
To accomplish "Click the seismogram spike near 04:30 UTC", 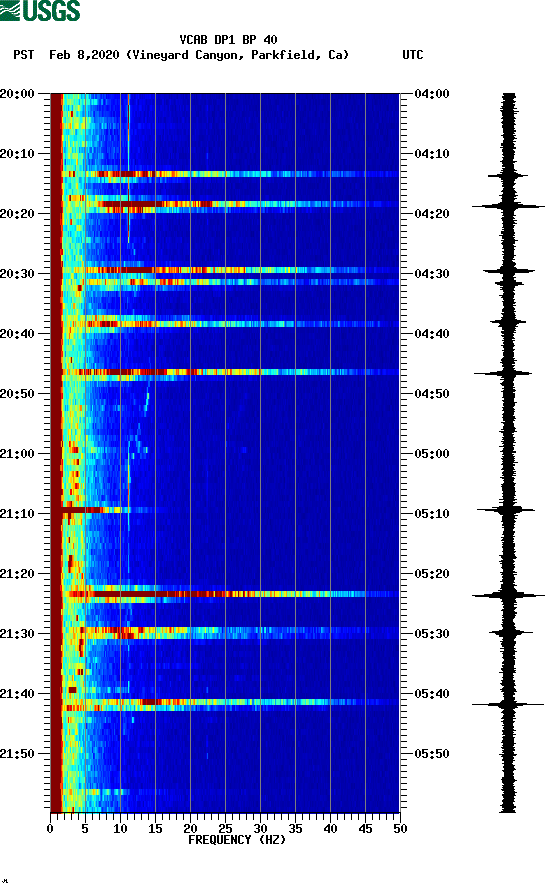I will click(509, 271).
